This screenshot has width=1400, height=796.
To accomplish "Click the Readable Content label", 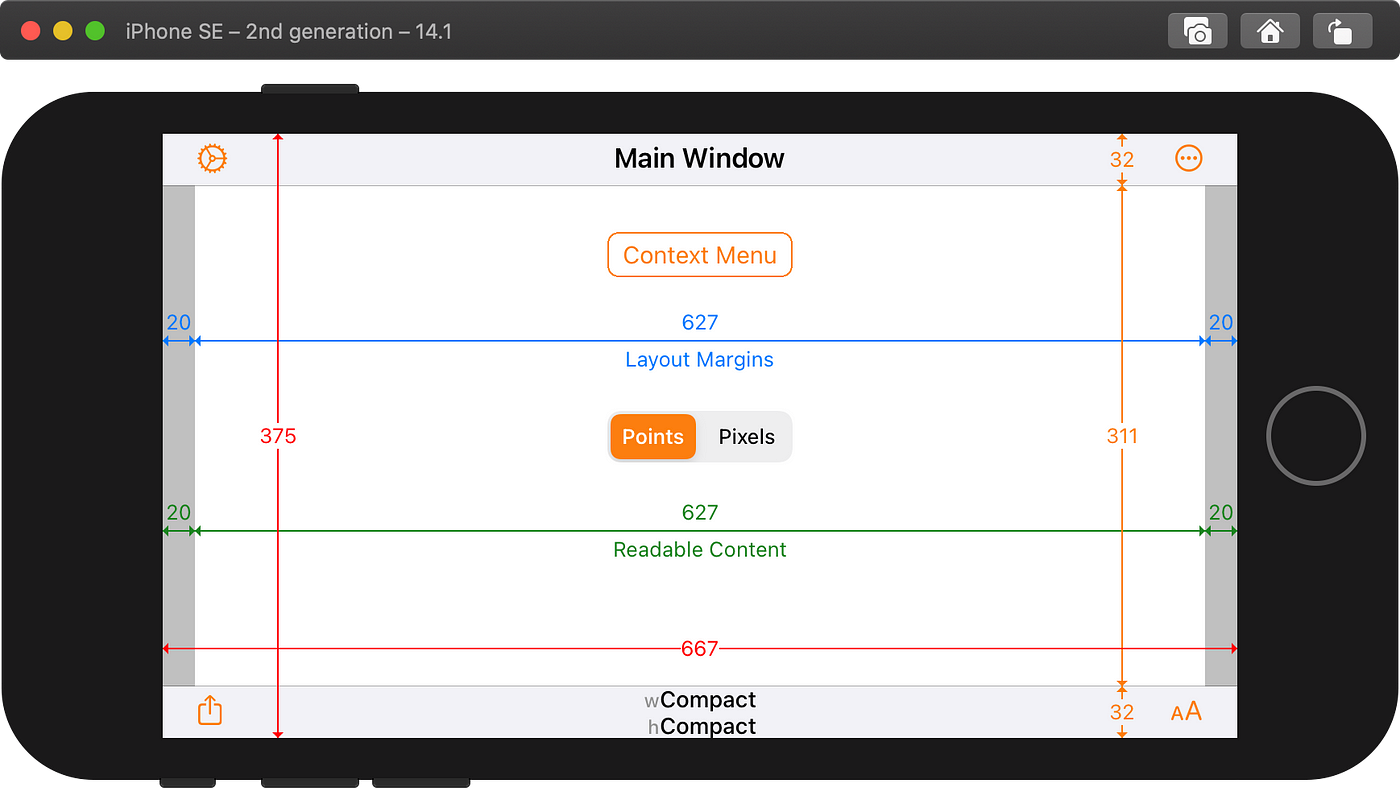I will (x=700, y=550).
